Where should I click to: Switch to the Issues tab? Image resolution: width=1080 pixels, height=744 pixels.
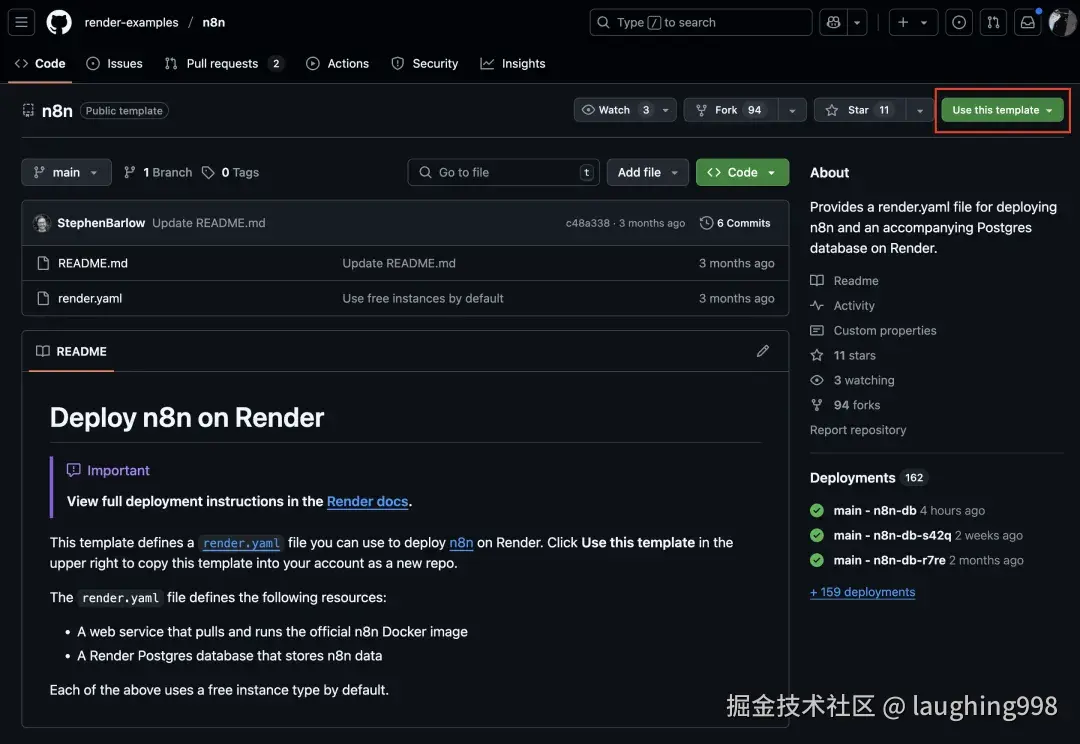114,63
